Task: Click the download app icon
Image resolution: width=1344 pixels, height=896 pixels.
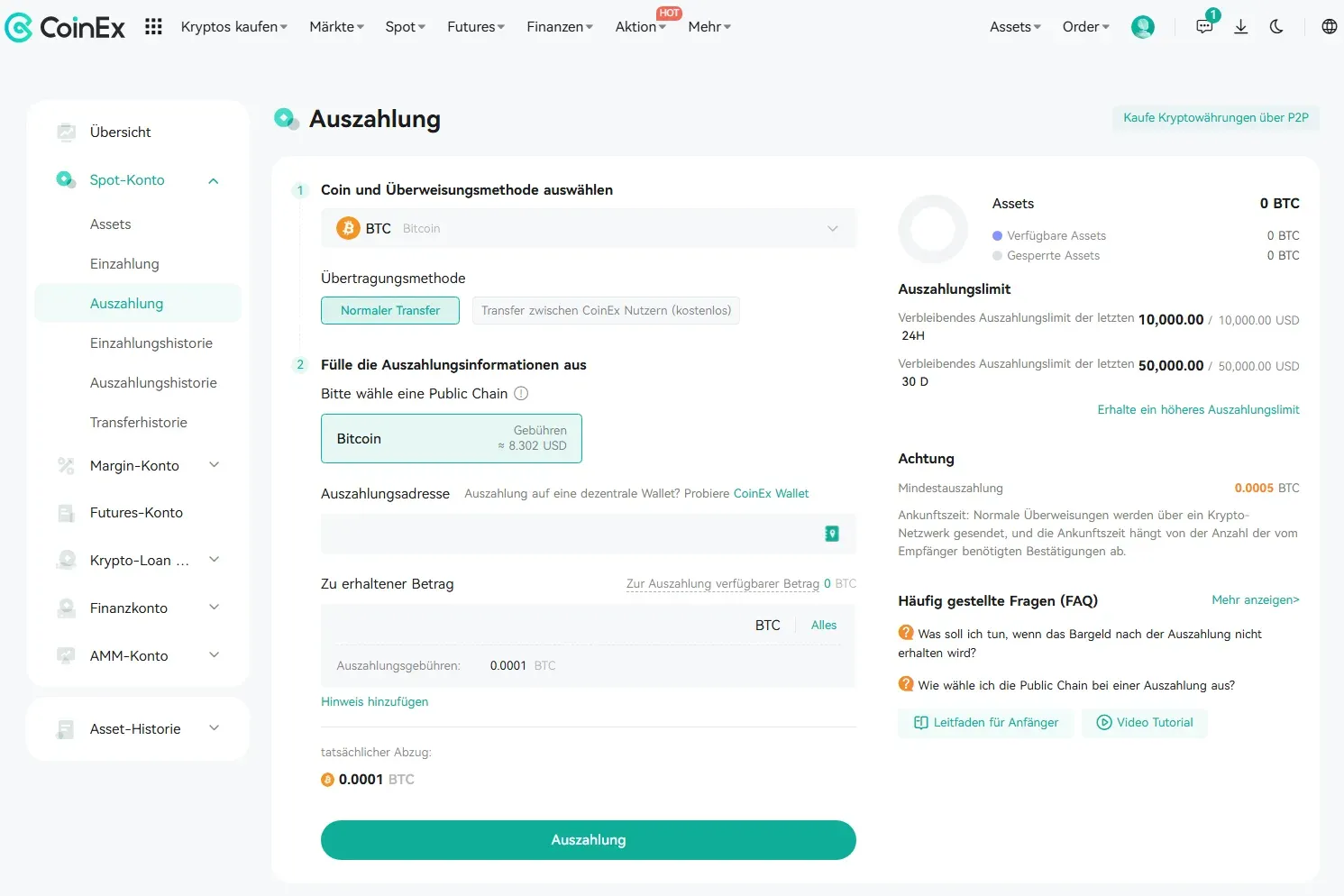Action: coord(1241,27)
